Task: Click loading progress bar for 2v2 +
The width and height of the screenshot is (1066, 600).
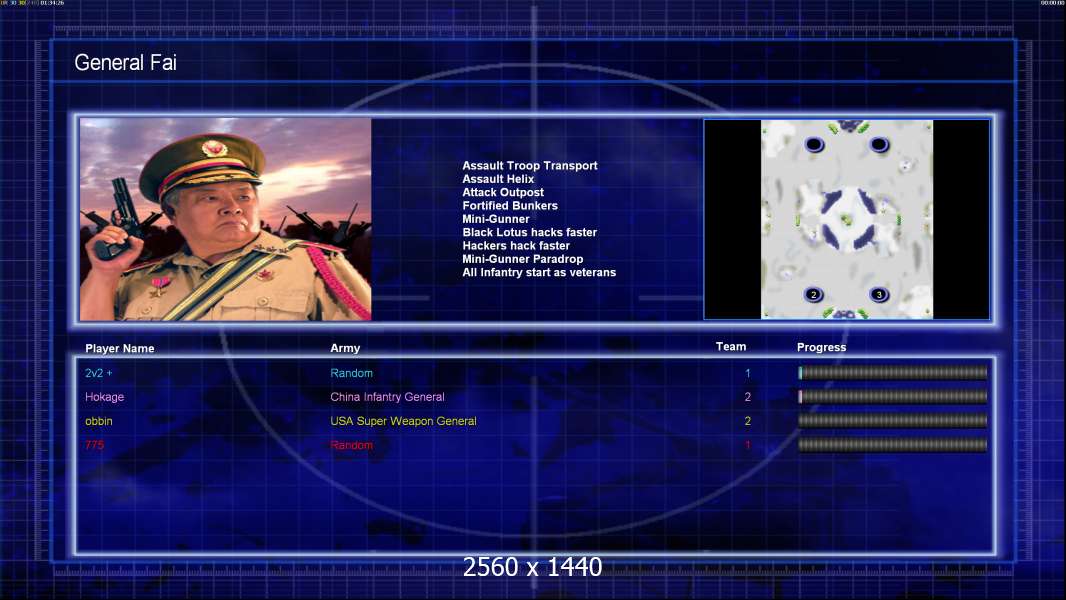Action: (893, 372)
